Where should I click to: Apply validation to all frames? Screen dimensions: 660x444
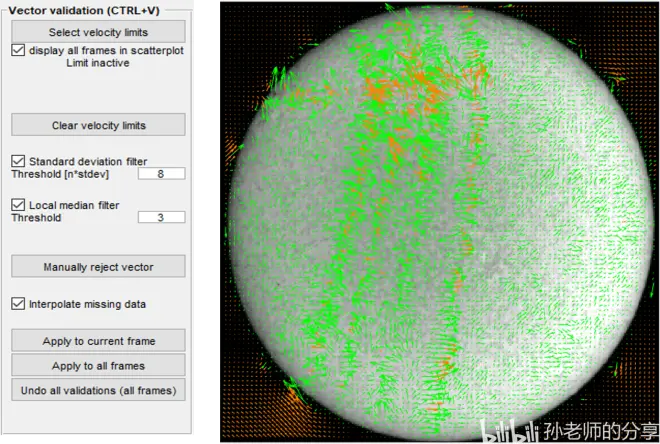click(x=98, y=365)
